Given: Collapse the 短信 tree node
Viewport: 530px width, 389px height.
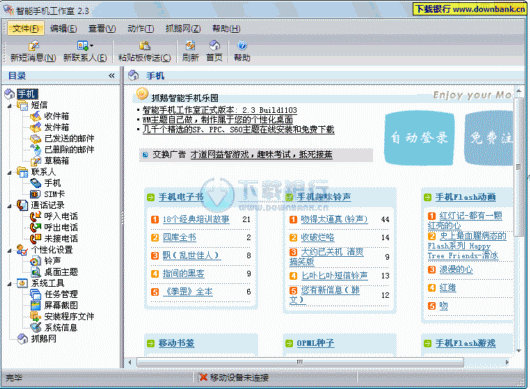Looking at the screenshot, I should (10, 106).
